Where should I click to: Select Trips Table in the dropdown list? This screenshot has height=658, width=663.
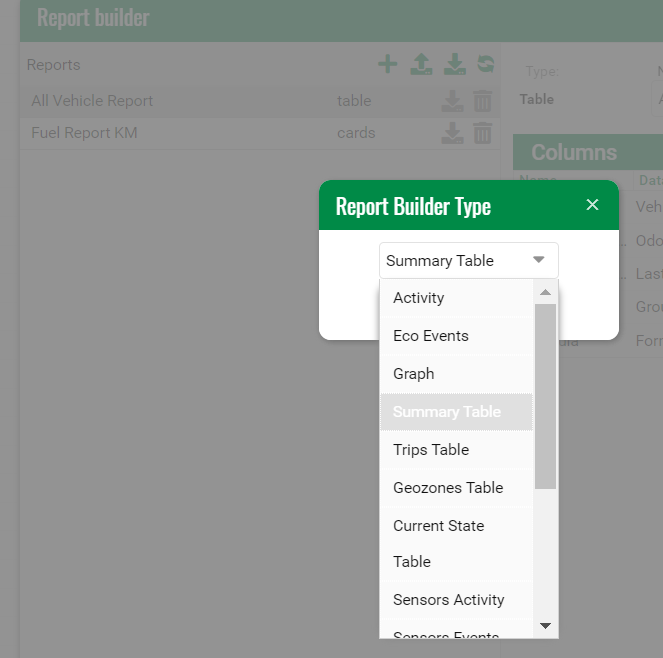430,450
